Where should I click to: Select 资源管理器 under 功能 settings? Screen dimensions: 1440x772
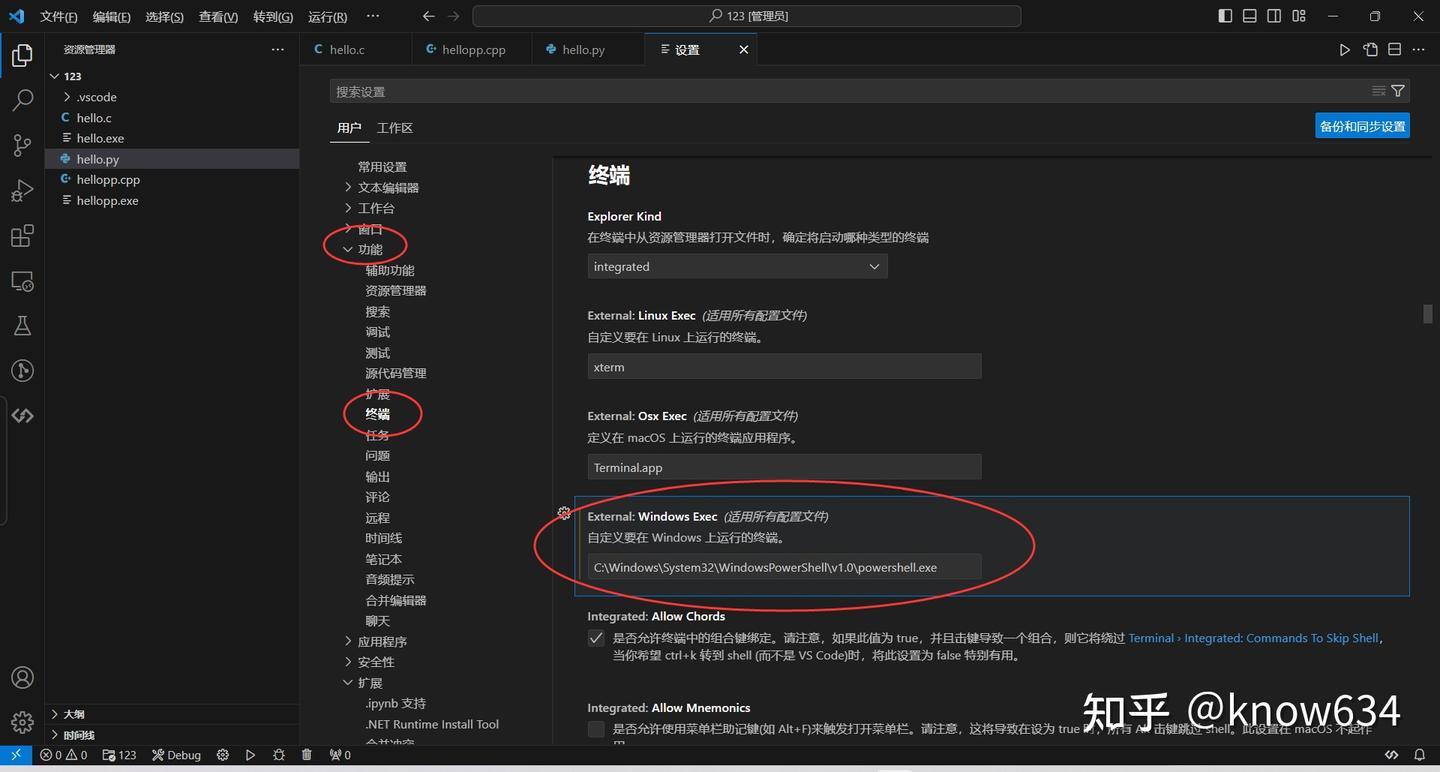396,290
